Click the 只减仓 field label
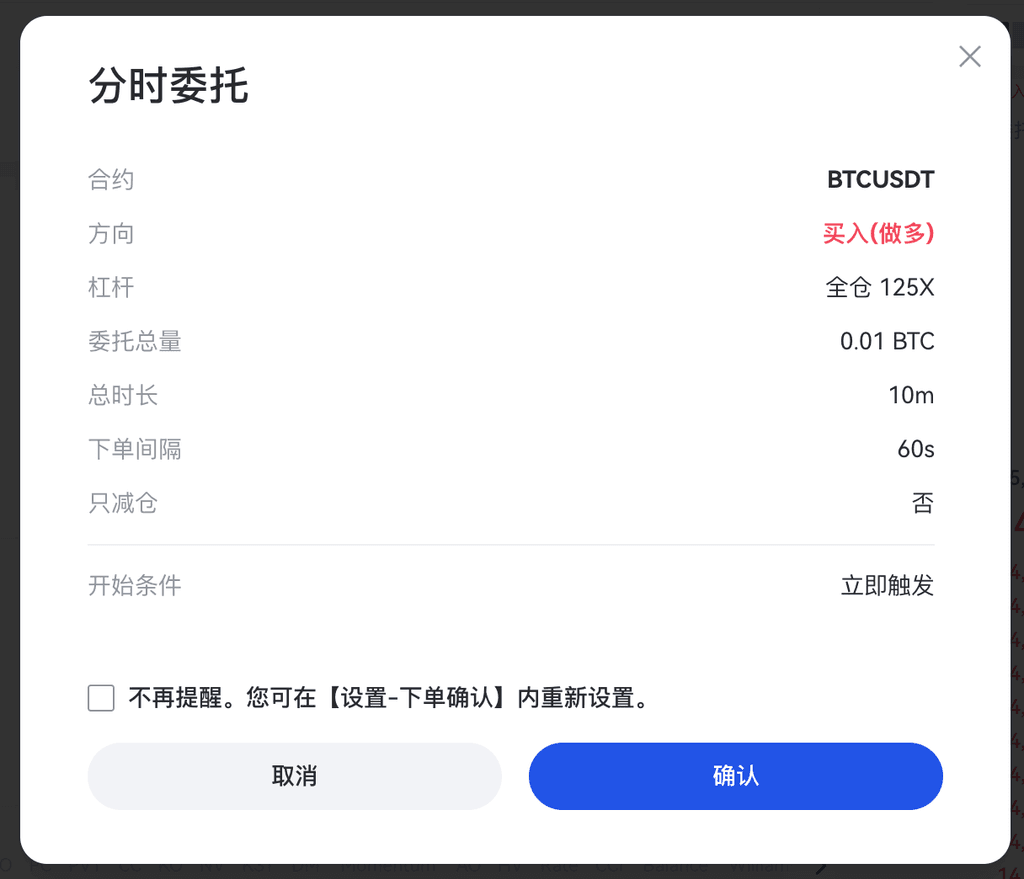This screenshot has height=879, width=1024. [123, 504]
